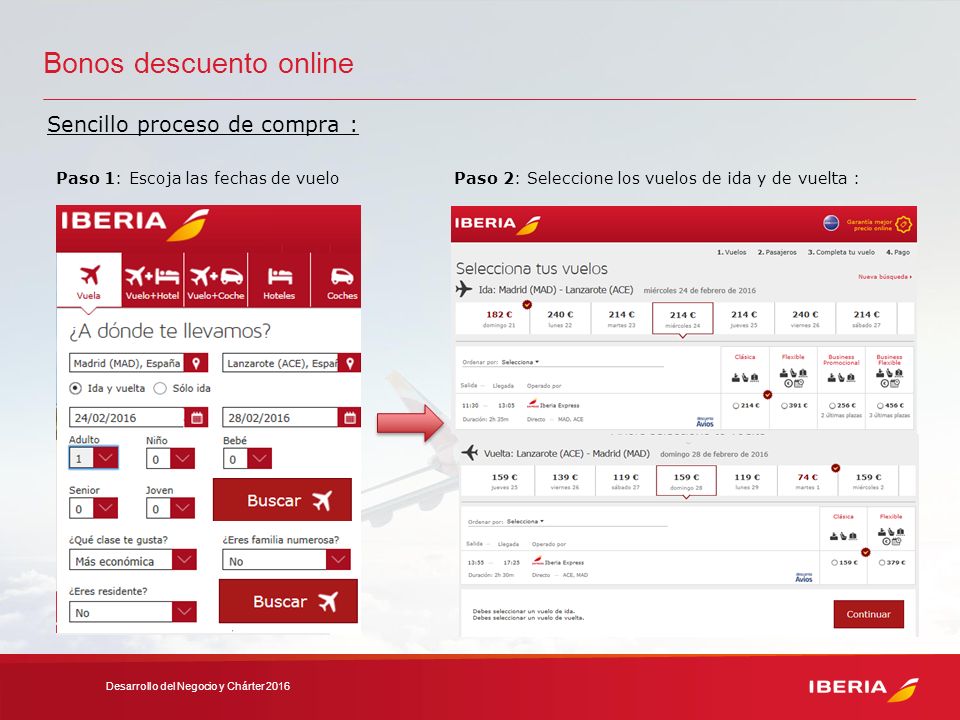Image resolution: width=960 pixels, height=720 pixels.
Task: Open return Ordenar por Selecciona dropdown
Action: pos(525,522)
